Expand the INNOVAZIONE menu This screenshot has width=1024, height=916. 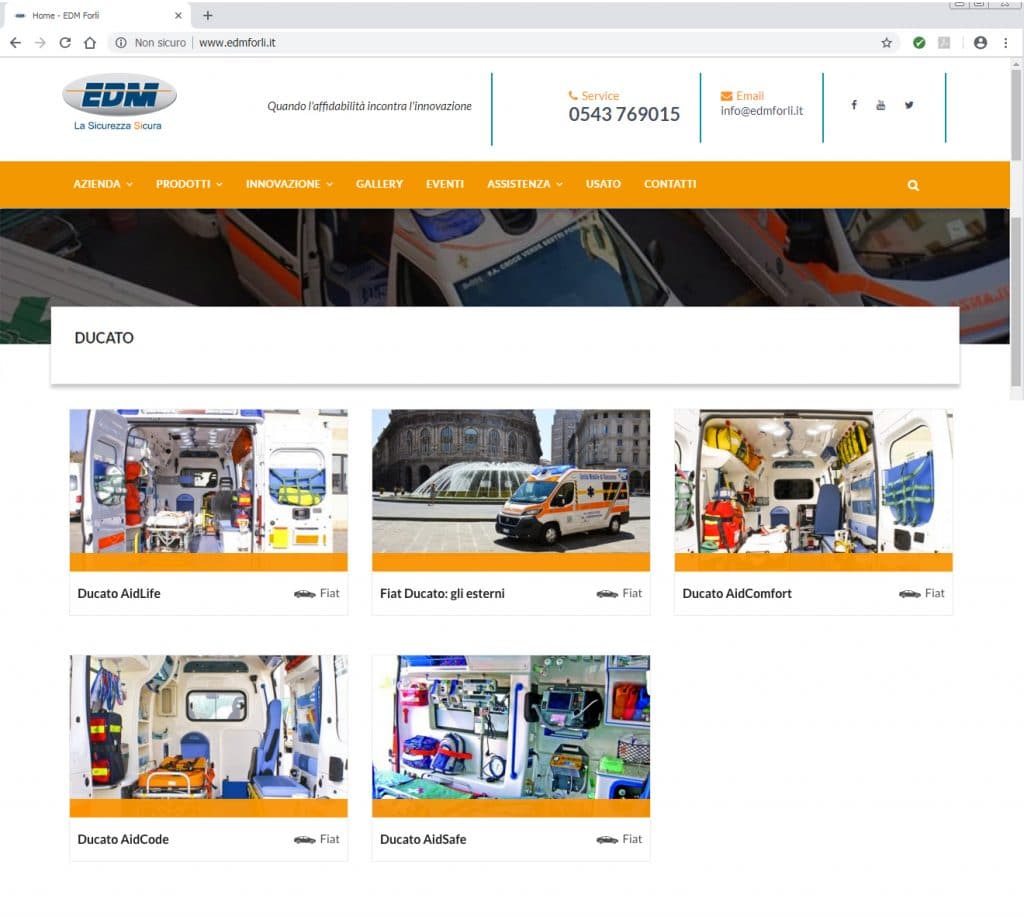point(289,184)
